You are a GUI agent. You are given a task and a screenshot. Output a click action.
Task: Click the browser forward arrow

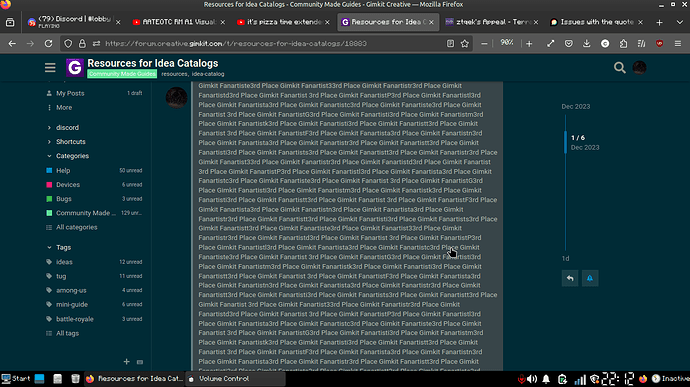(30, 44)
